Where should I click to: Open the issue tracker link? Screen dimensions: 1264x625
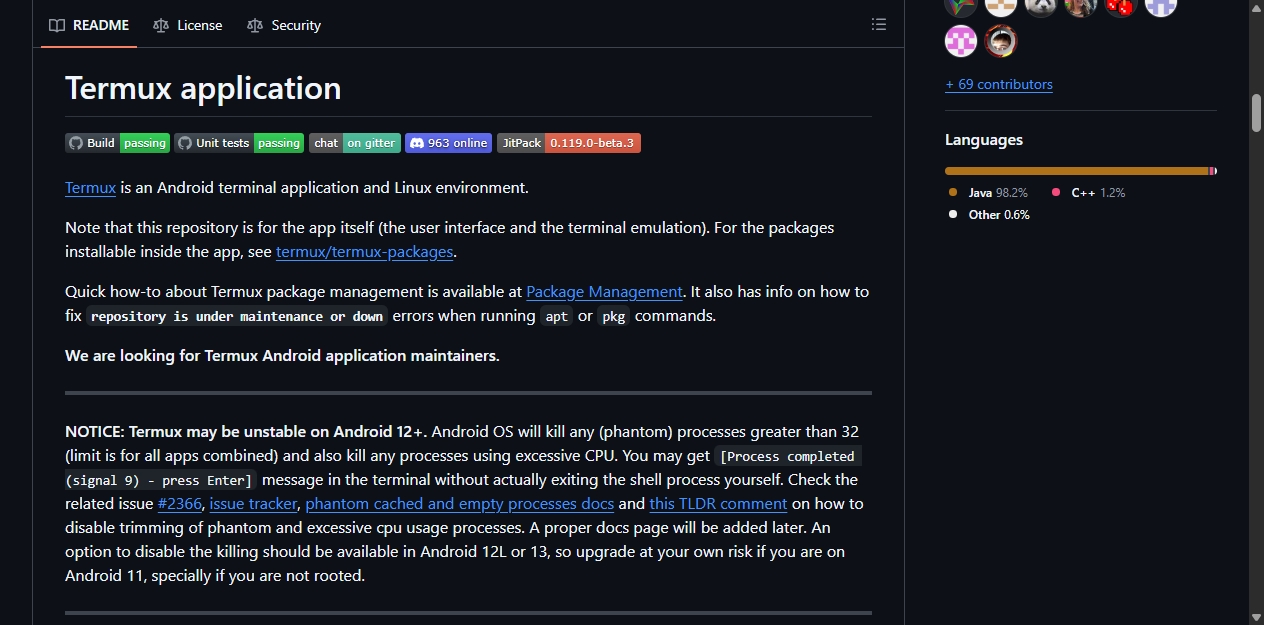(x=253, y=503)
